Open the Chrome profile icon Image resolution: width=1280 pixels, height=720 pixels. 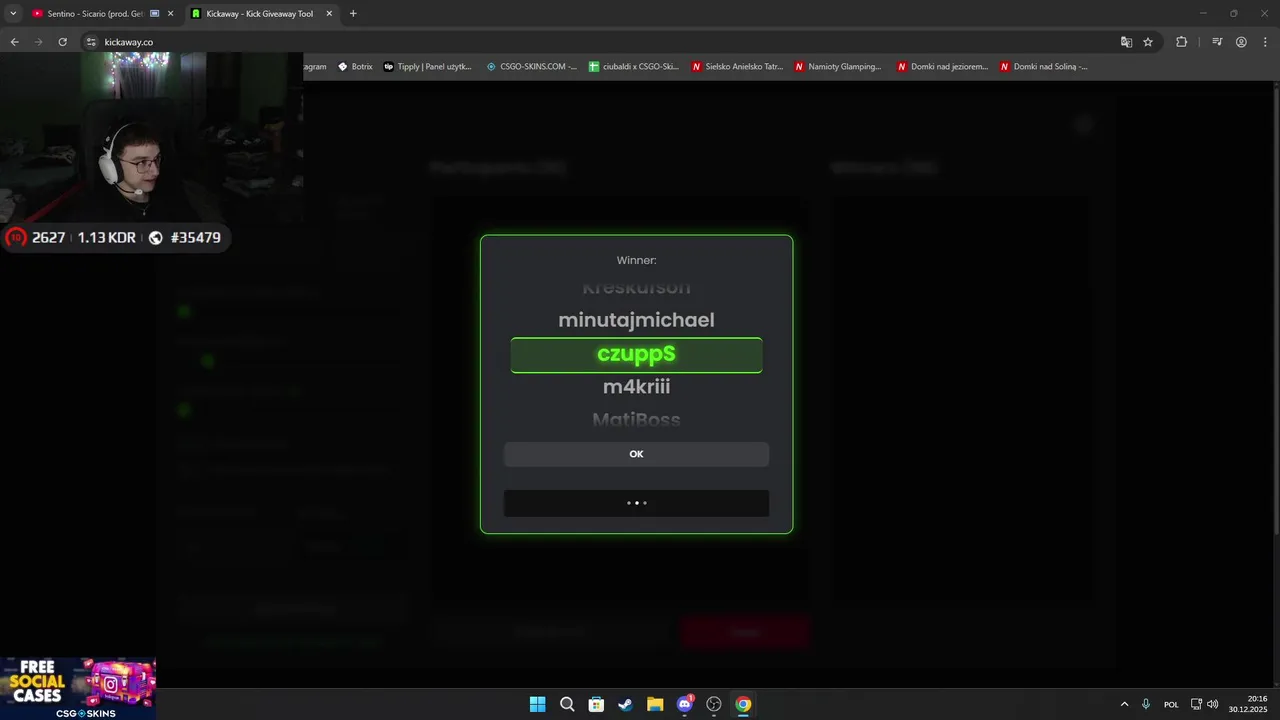pyautogui.click(x=1241, y=42)
